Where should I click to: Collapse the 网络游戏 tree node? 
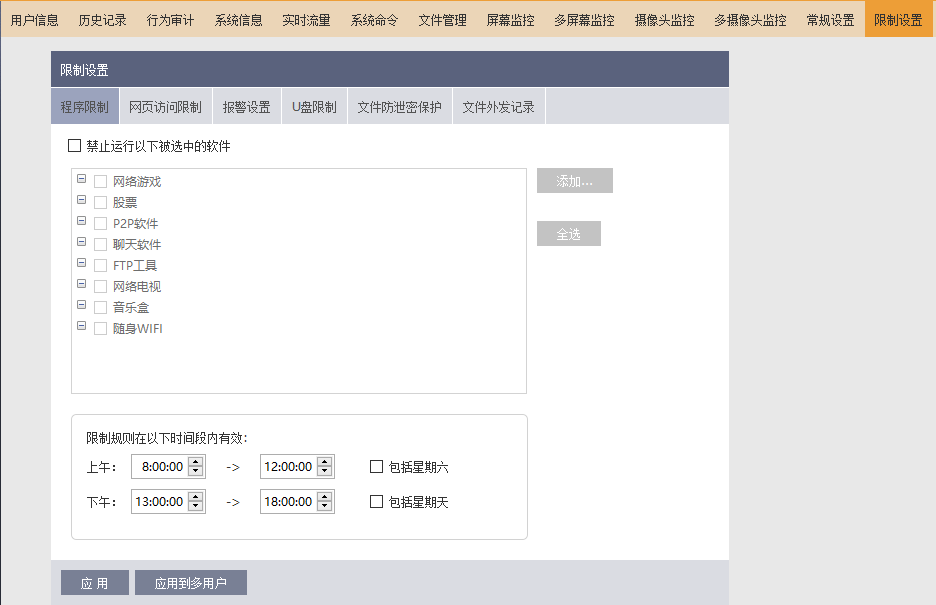[x=81, y=180]
